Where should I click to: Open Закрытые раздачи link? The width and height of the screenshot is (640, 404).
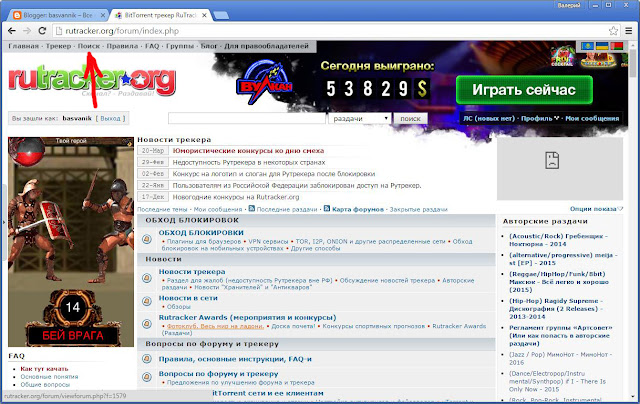(418, 209)
